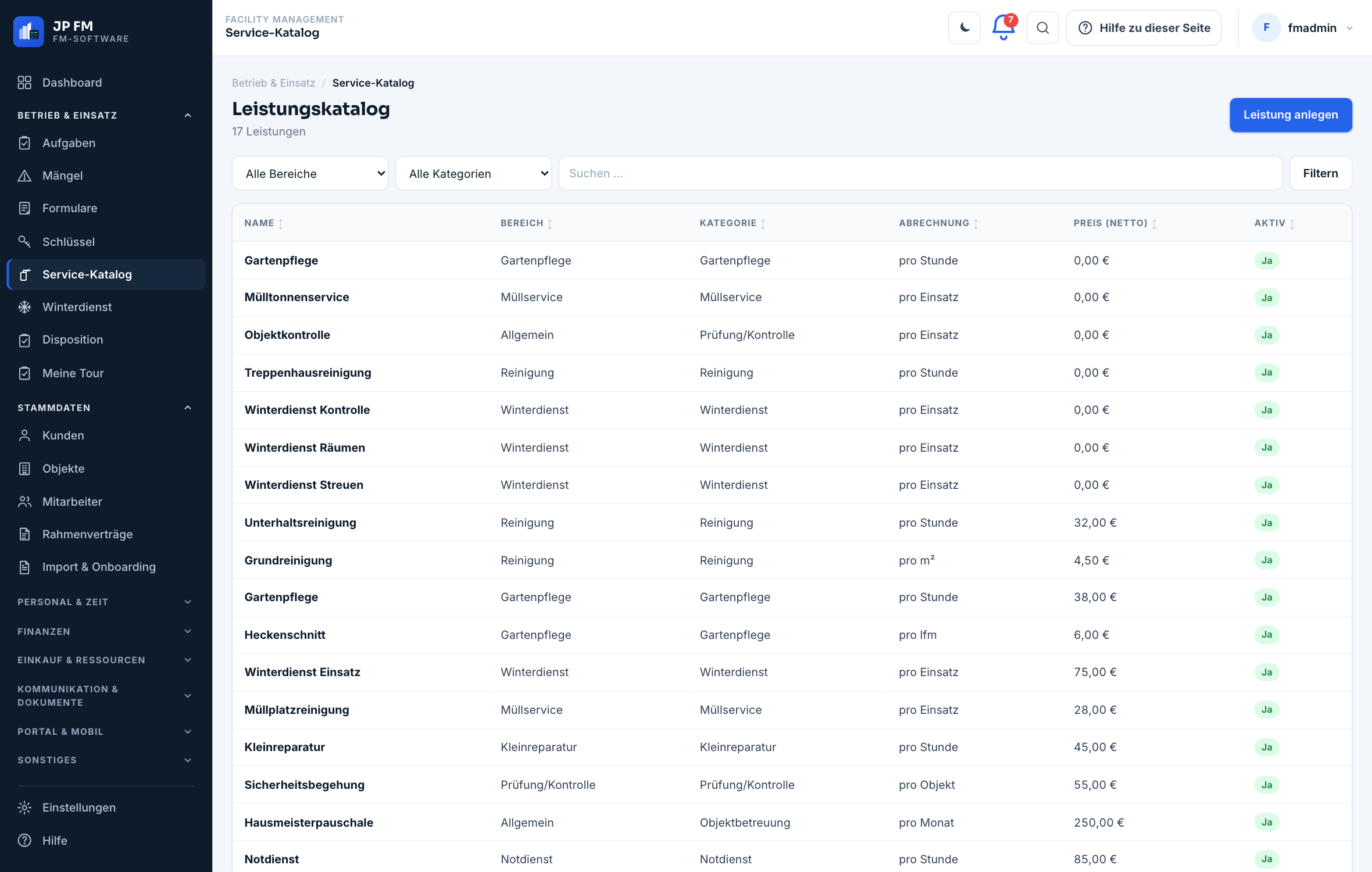Click the Mitarbeiter people icon

[x=24, y=502]
